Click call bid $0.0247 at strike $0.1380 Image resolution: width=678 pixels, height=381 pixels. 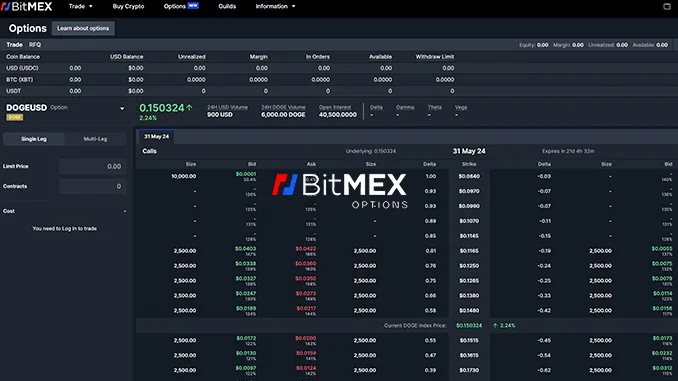(x=246, y=294)
